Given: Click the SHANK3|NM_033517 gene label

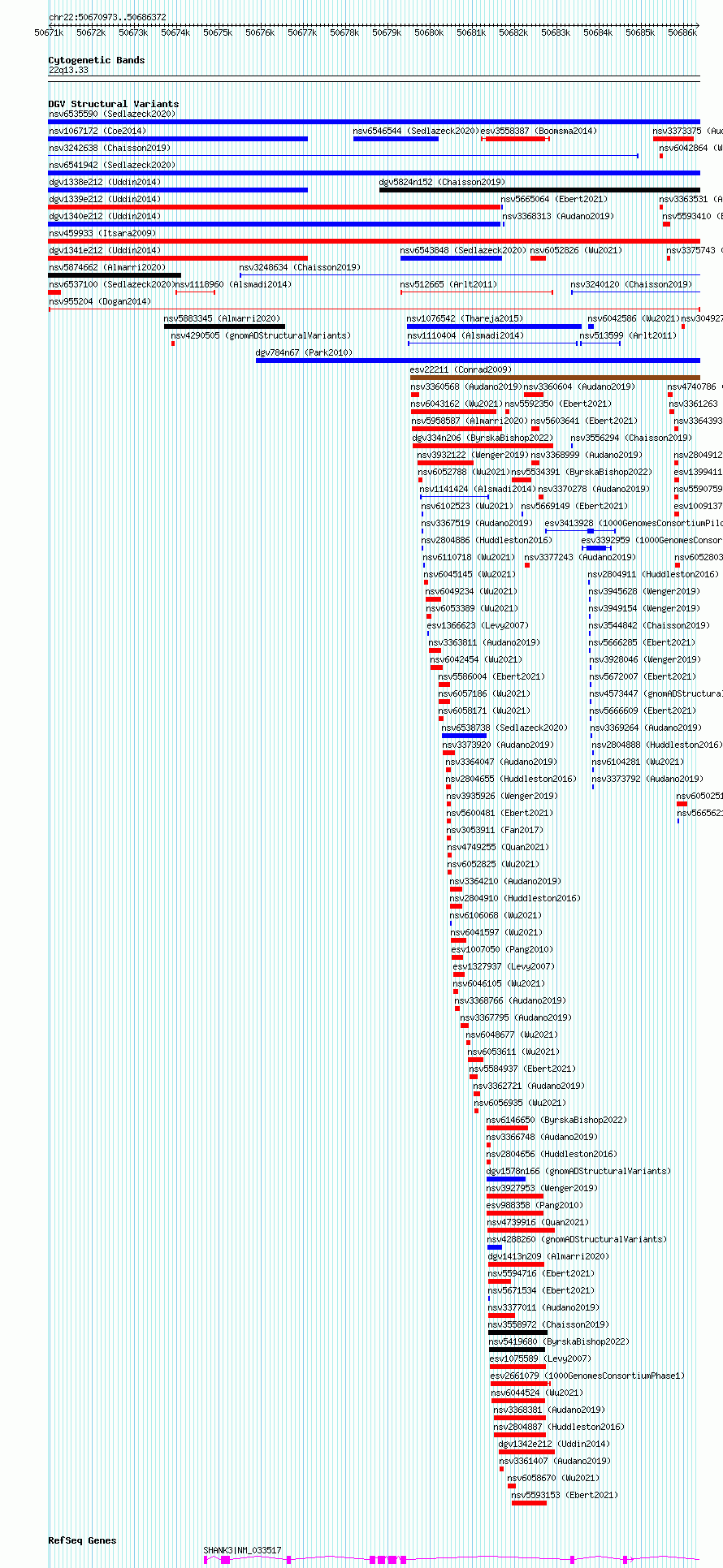Looking at the screenshot, I should coord(242,1550).
